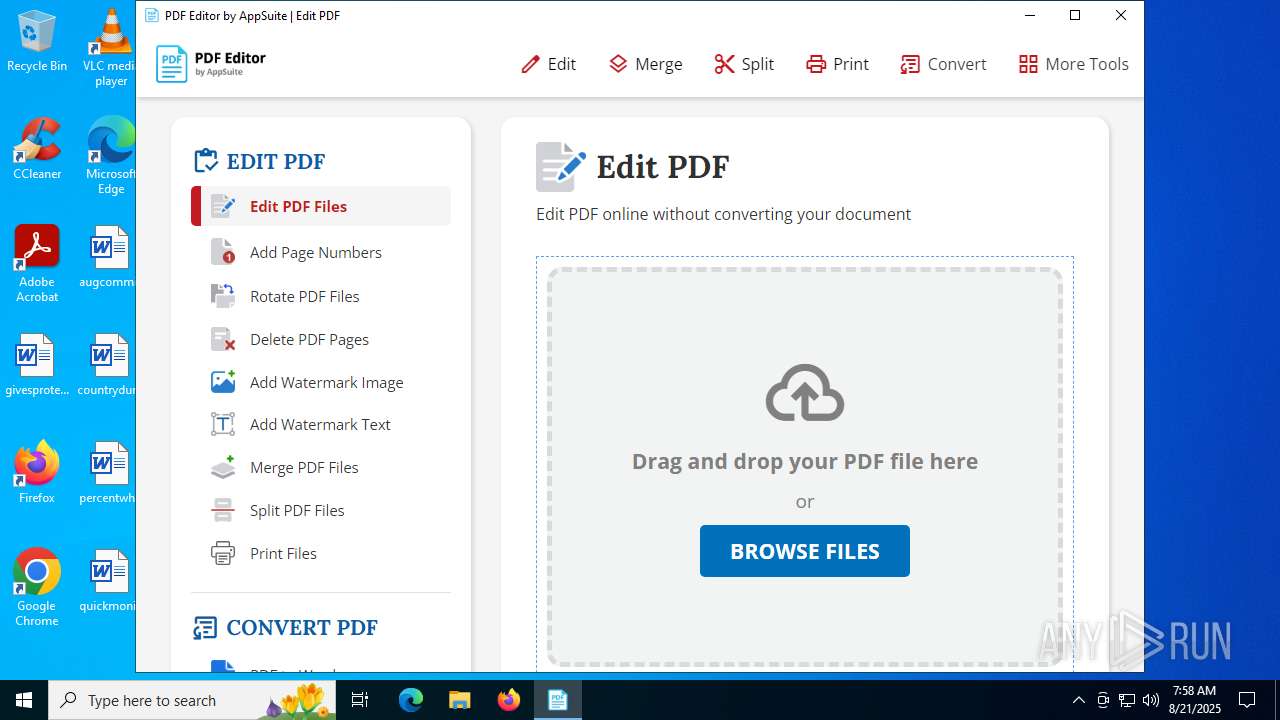Click the BROWSE FILES button
Image resolution: width=1280 pixels, height=720 pixels.
coord(805,551)
